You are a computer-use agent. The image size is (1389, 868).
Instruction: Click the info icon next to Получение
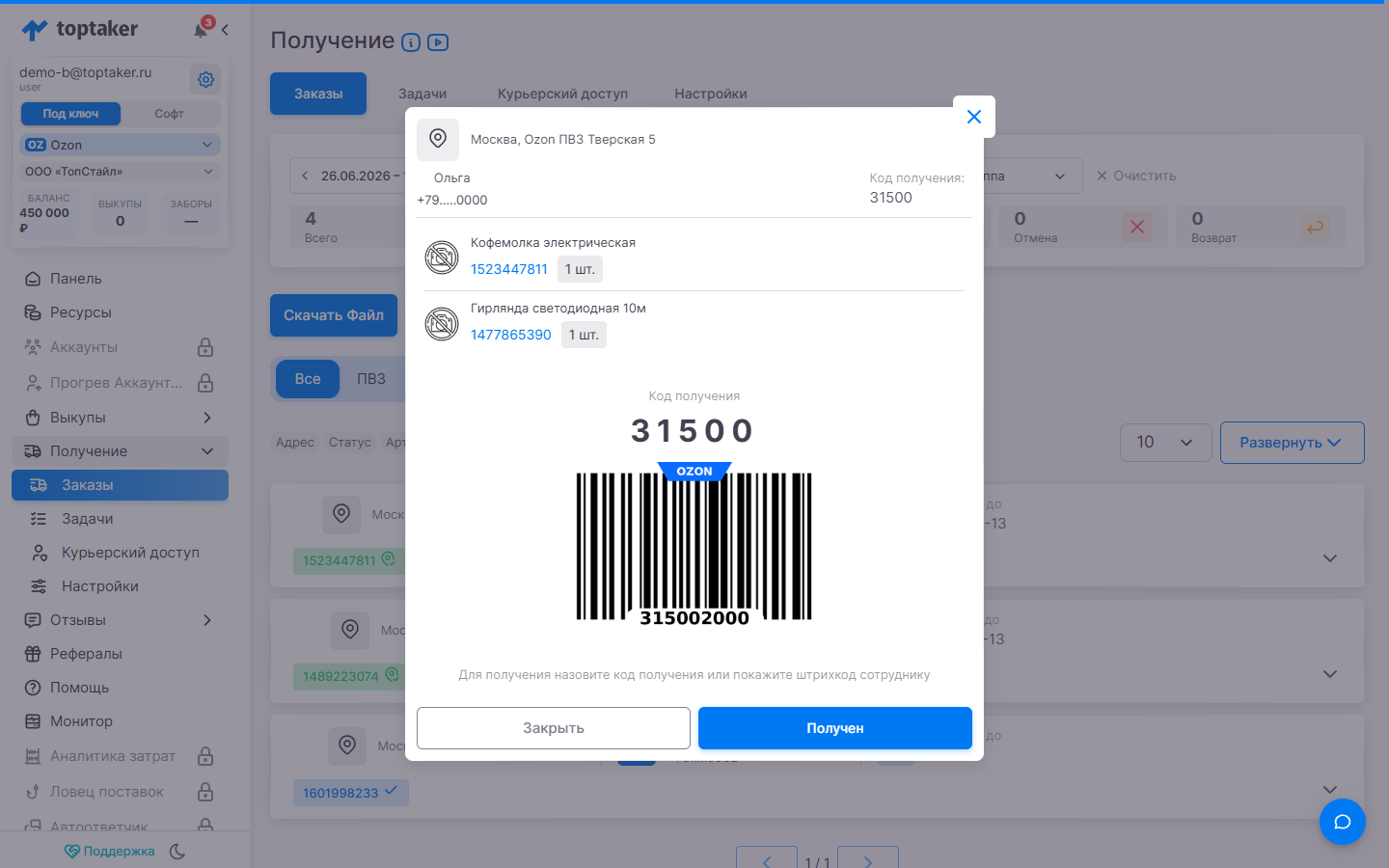point(411,42)
